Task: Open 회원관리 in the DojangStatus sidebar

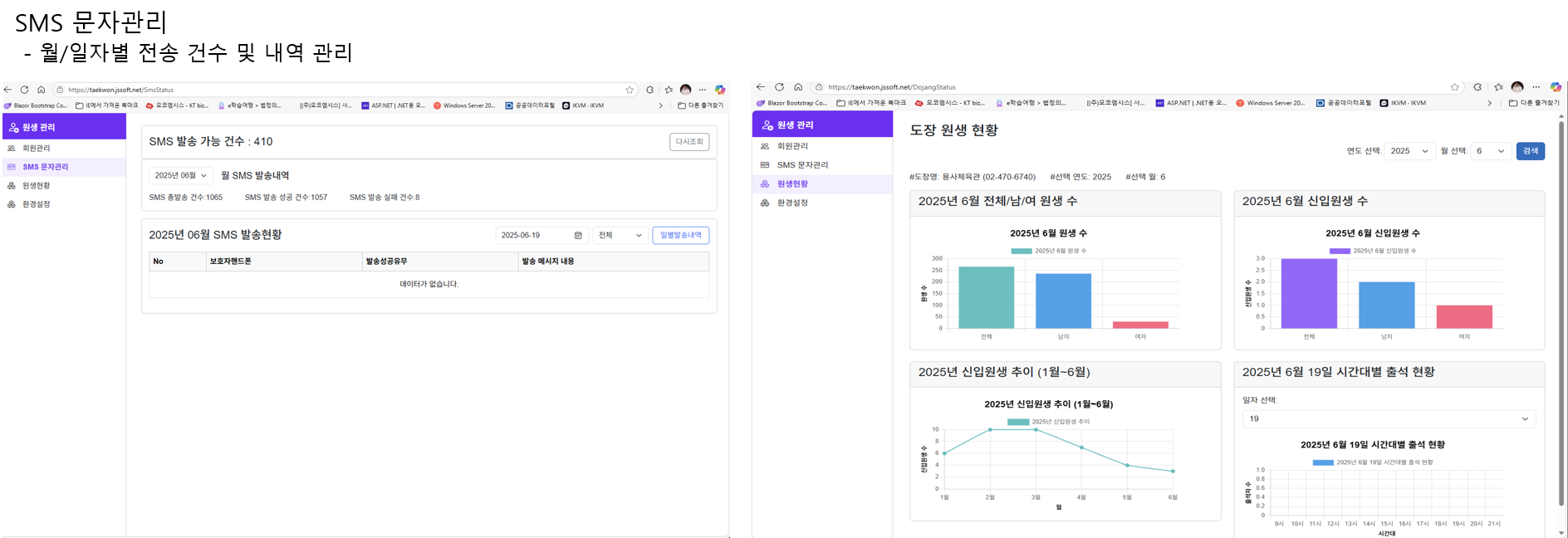Action: [x=822, y=146]
